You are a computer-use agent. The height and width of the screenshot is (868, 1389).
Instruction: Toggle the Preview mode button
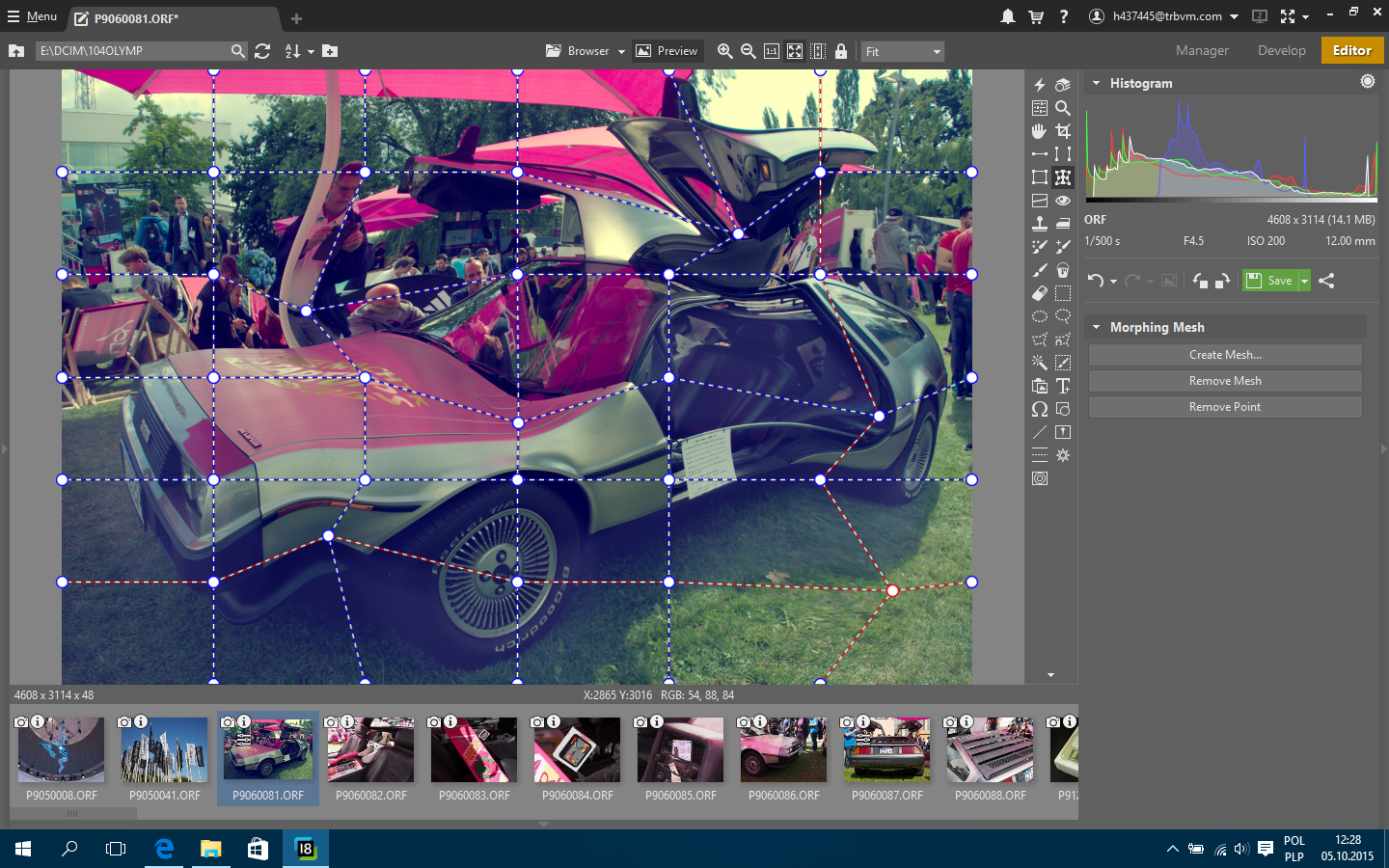667,51
